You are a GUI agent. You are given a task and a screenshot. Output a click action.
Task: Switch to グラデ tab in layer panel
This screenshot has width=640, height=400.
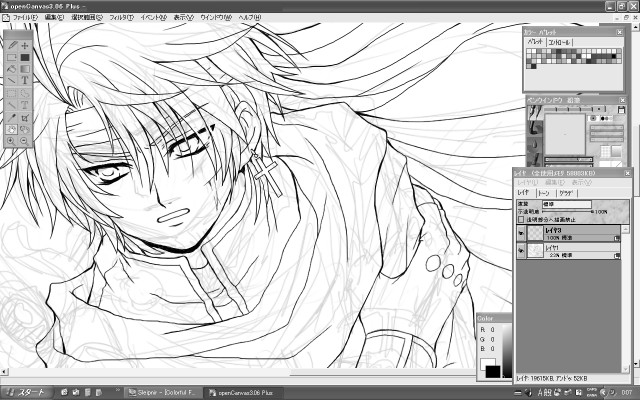click(x=566, y=193)
